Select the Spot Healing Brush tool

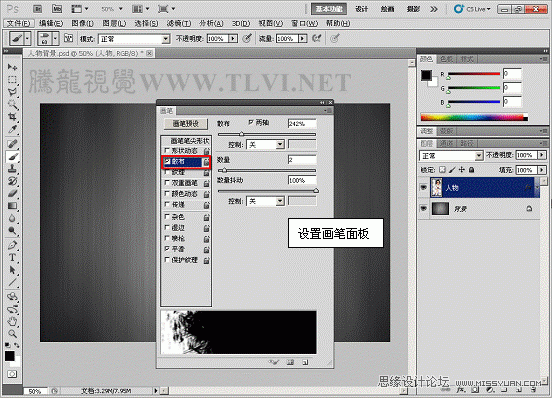(12, 144)
